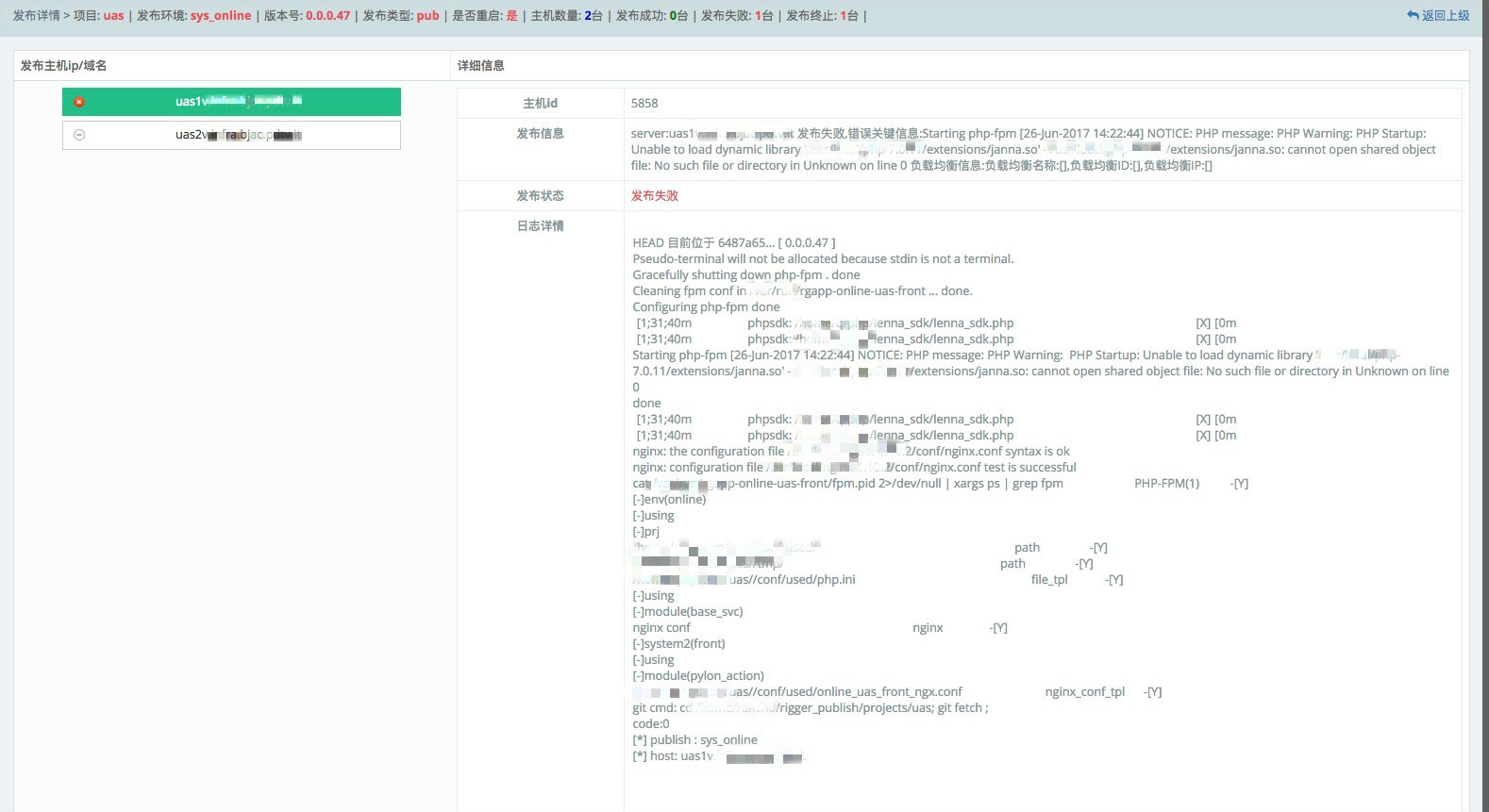Click the 发布主机ip/域名 column header
The width and height of the screenshot is (1489, 812).
tap(64, 65)
